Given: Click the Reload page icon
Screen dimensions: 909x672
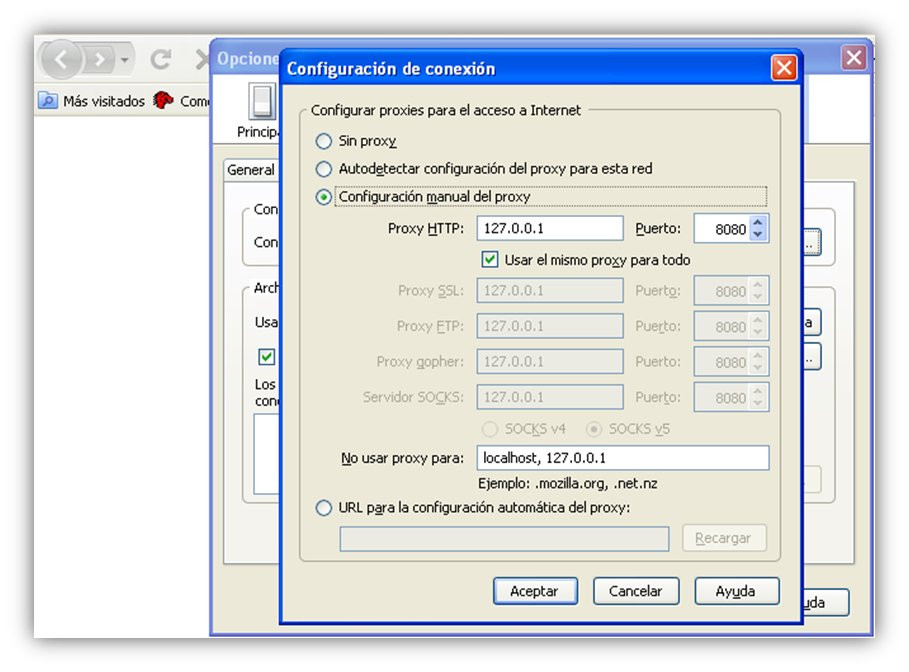Looking at the screenshot, I should tap(161, 59).
